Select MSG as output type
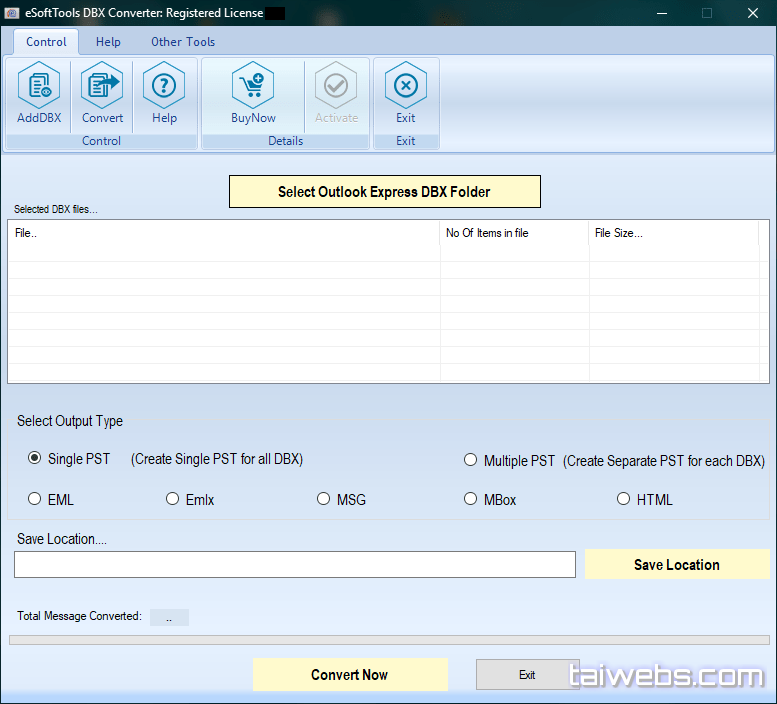777x704 pixels. (x=323, y=499)
